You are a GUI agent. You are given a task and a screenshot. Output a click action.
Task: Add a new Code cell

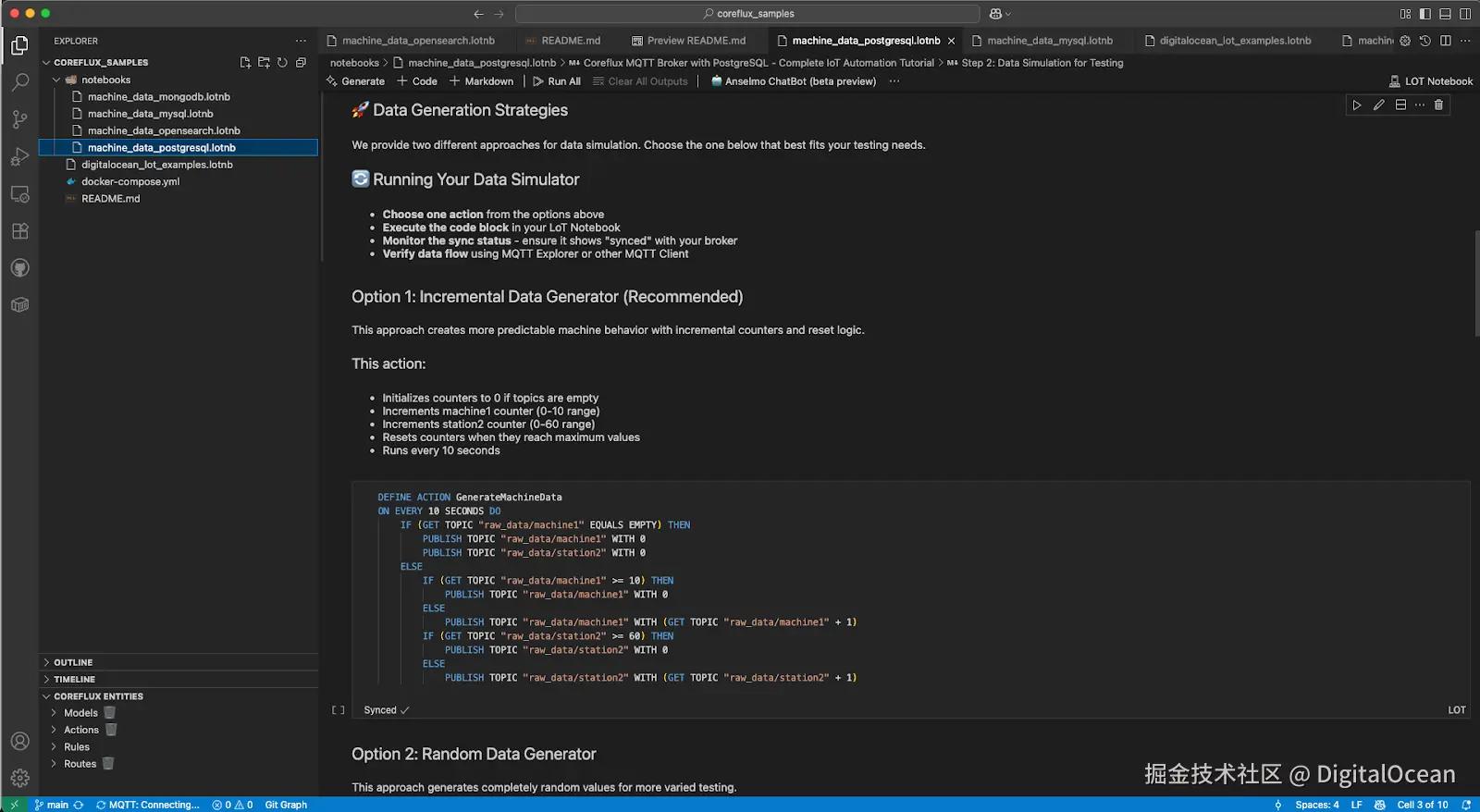(417, 81)
